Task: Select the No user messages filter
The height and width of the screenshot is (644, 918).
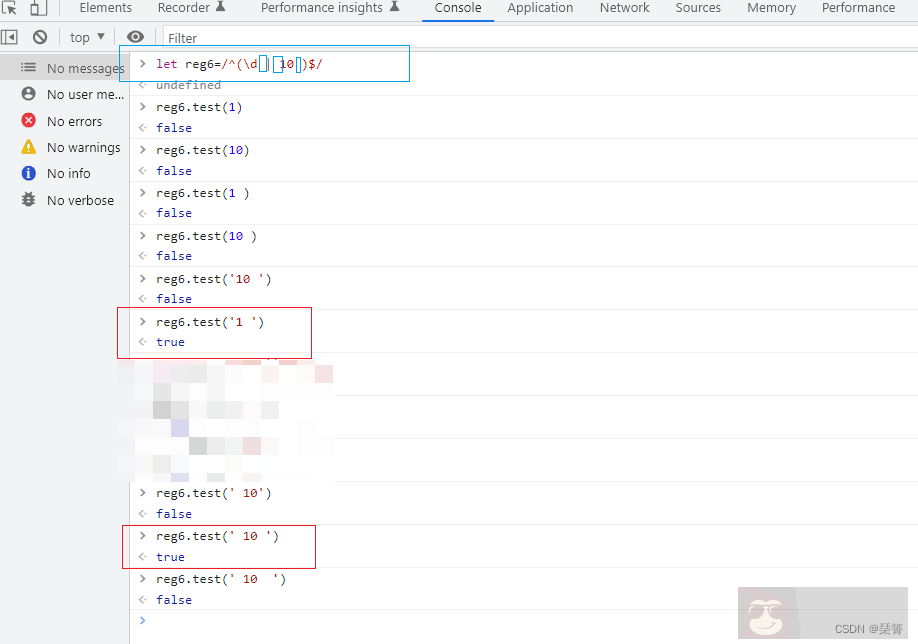Action: [84, 94]
